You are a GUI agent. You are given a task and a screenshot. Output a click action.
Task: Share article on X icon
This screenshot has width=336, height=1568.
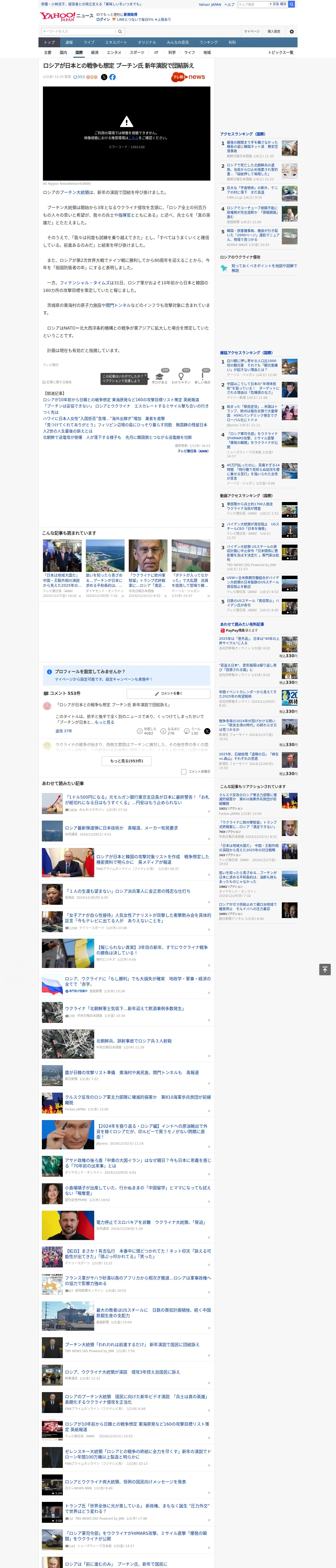click(104, 77)
